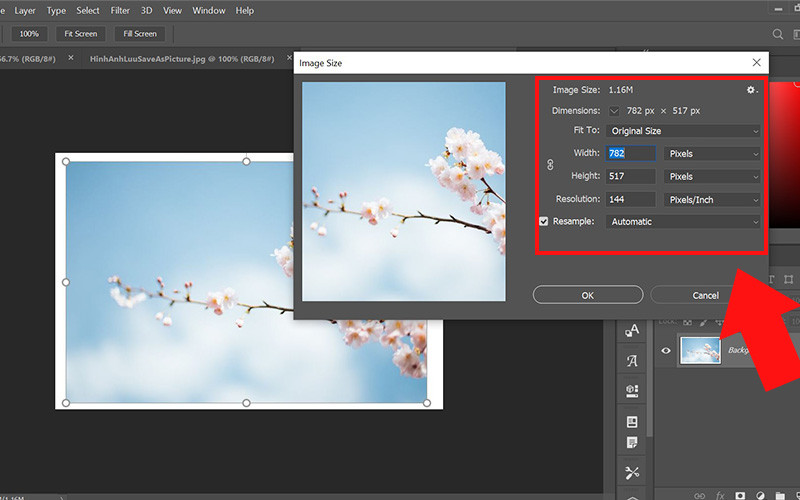This screenshot has width=800, height=500.
Task: Open the Tool Presets panel icon
Action: coord(632,473)
